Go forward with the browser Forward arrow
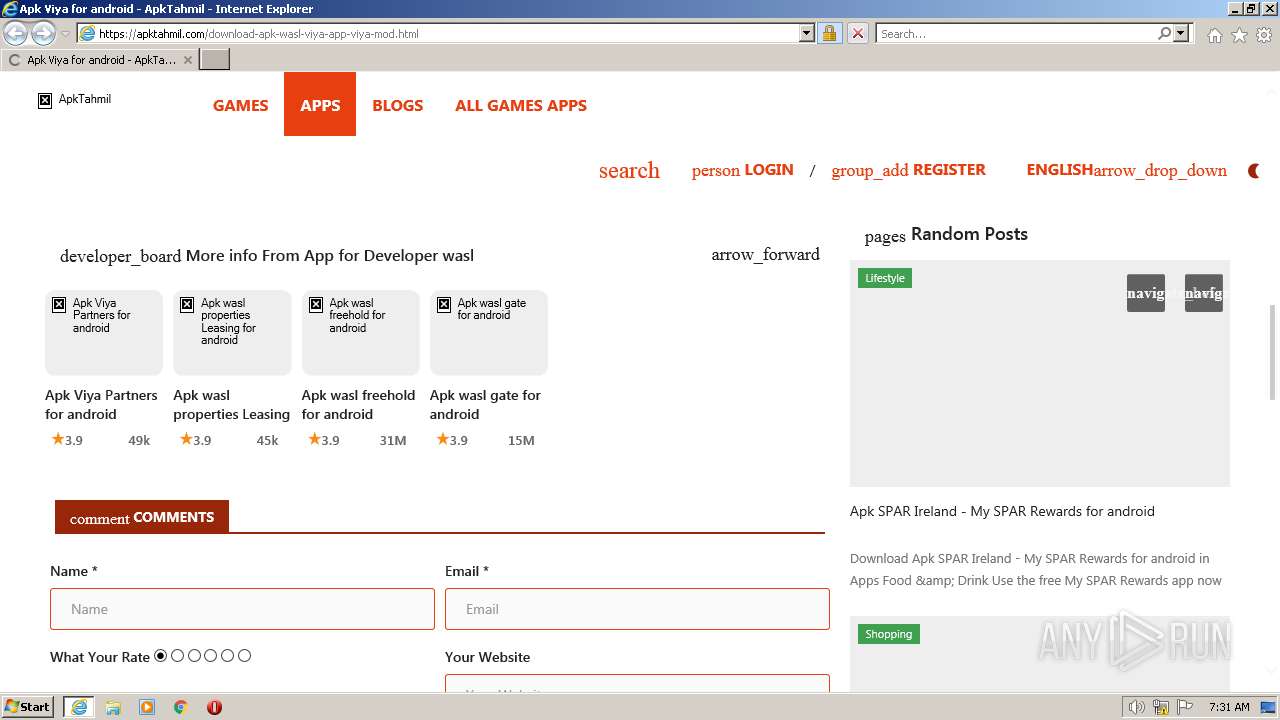The image size is (1280, 720). tap(43, 33)
